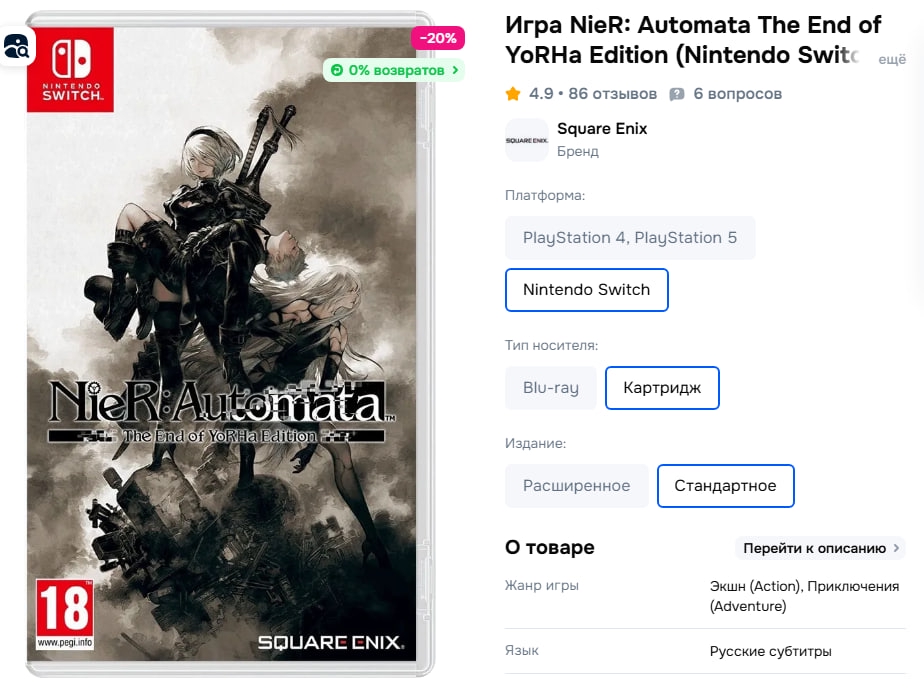Image resolution: width=924 pixels, height=688 pixels.
Task: Choose Blu-ray media type
Action: [550, 388]
